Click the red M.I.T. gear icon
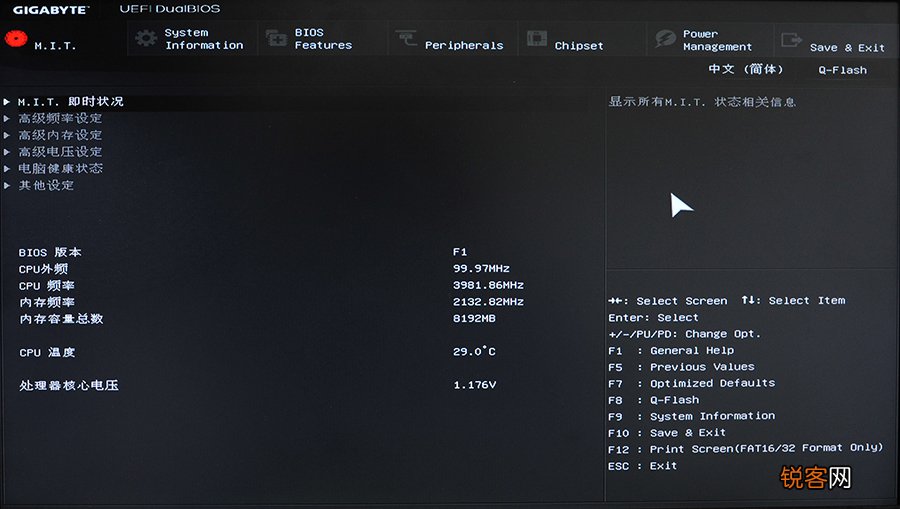 click(16, 39)
